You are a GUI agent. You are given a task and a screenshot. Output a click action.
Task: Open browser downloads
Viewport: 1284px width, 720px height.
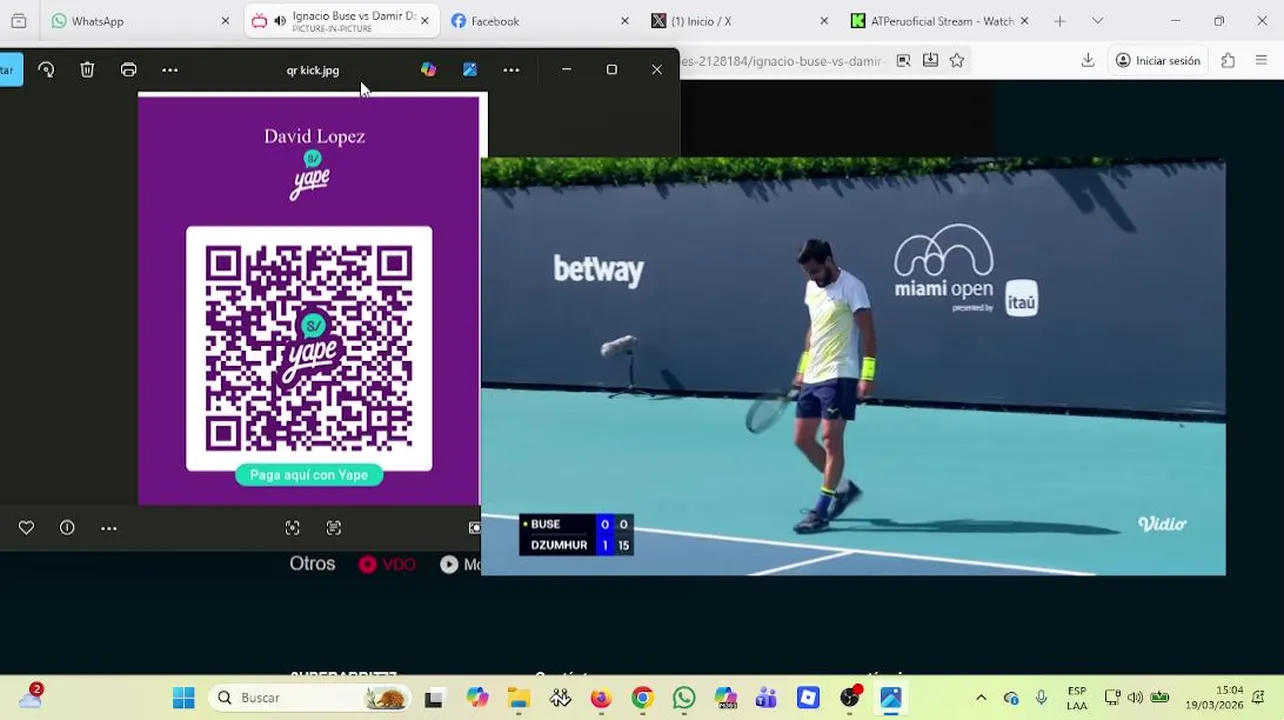(1088, 61)
